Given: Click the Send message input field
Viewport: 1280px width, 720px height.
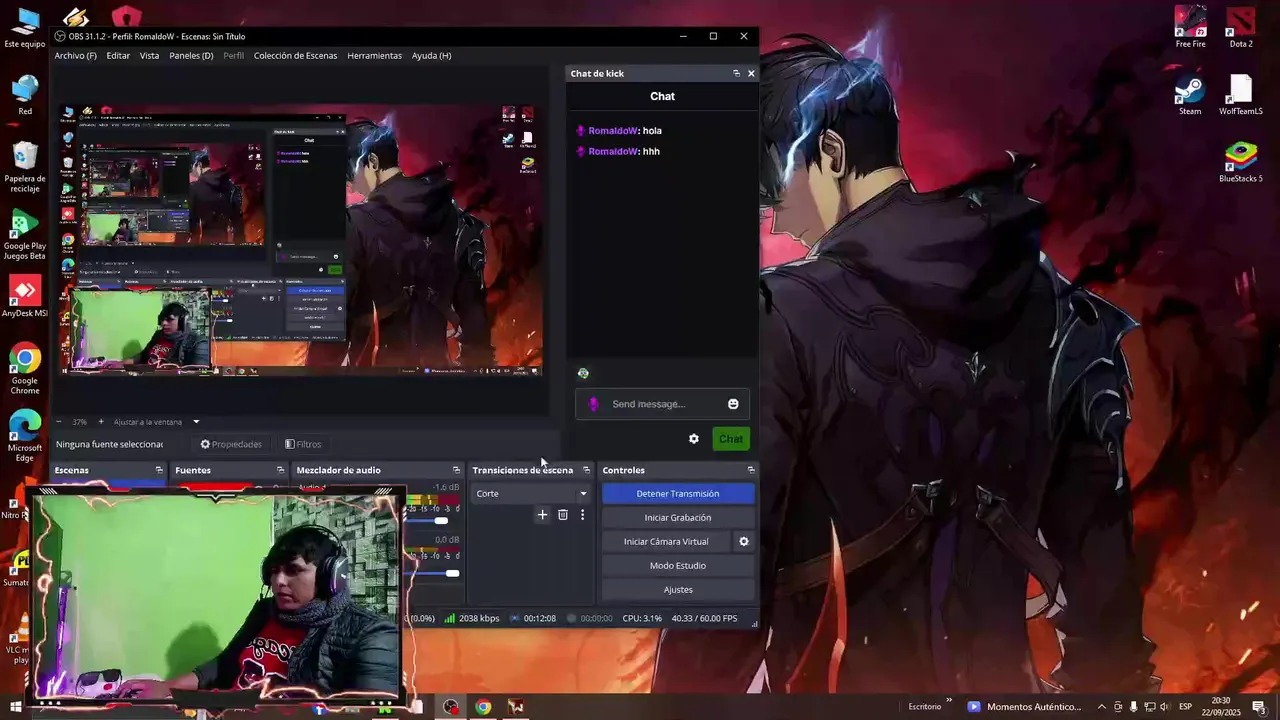Looking at the screenshot, I should point(662,404).
